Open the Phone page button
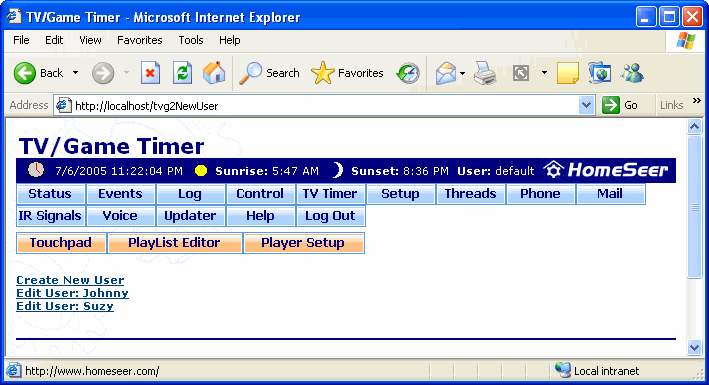This screenshot has height=385, width=709. click(540, 194)
